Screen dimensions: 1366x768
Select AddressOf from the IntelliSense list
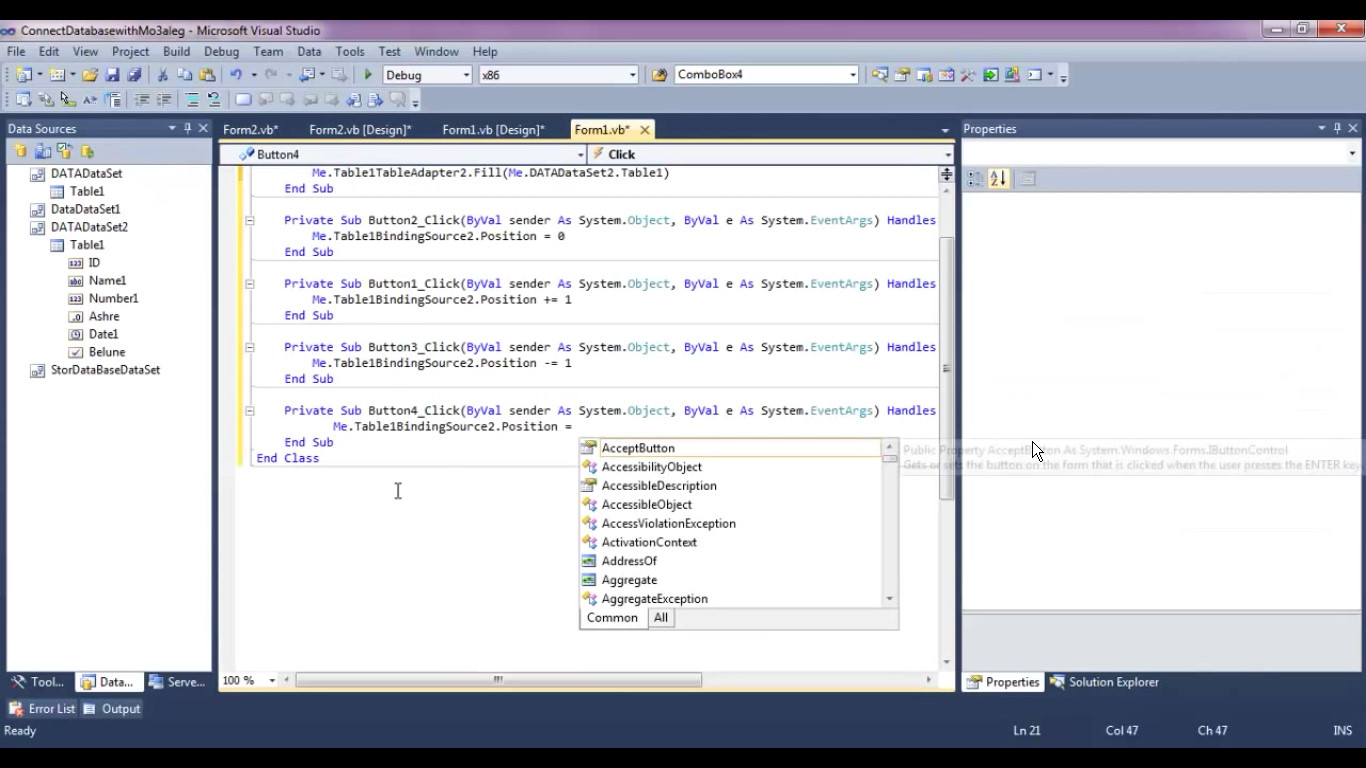coord(629,561)
